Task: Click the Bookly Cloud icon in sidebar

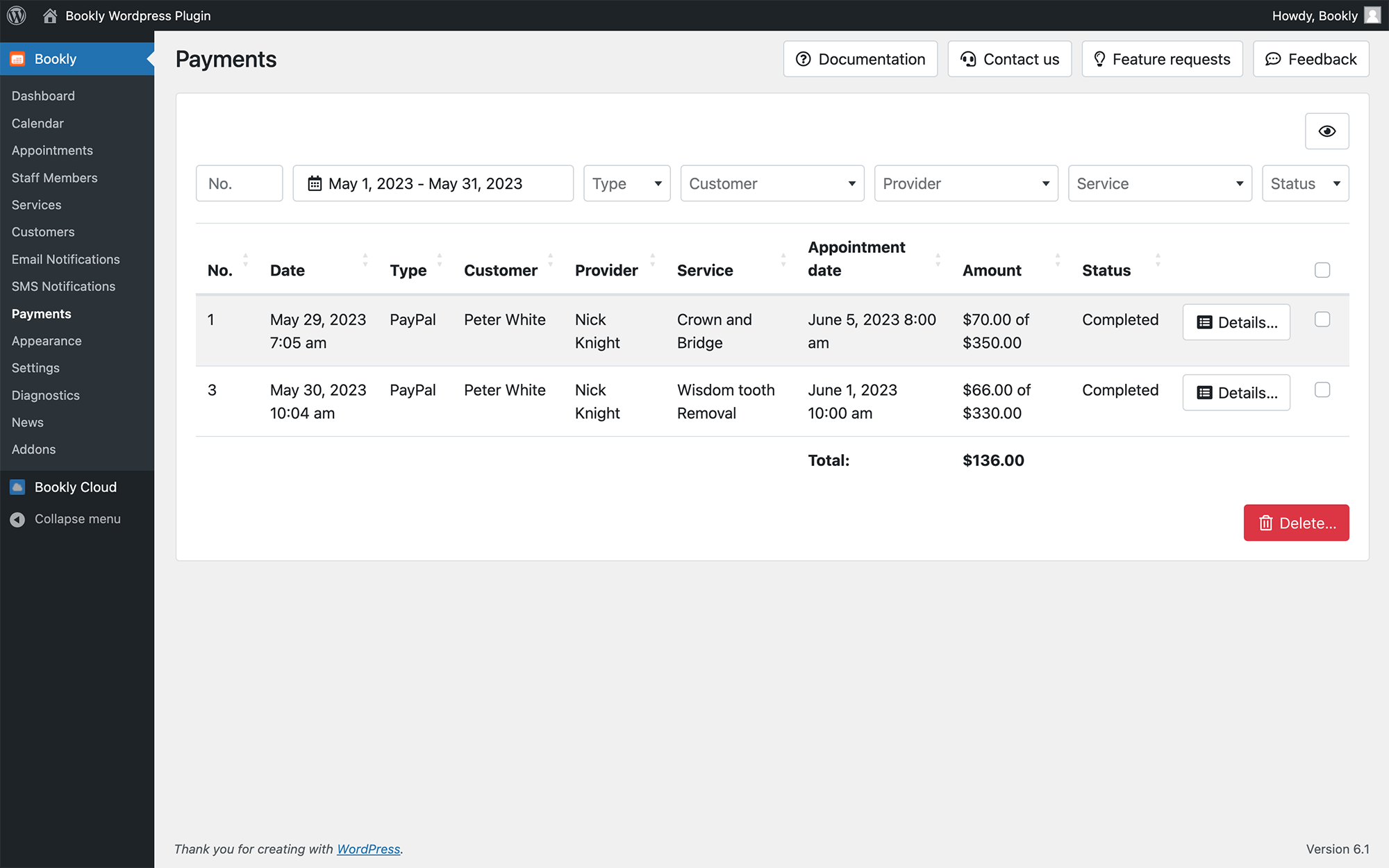Action: 18,487
